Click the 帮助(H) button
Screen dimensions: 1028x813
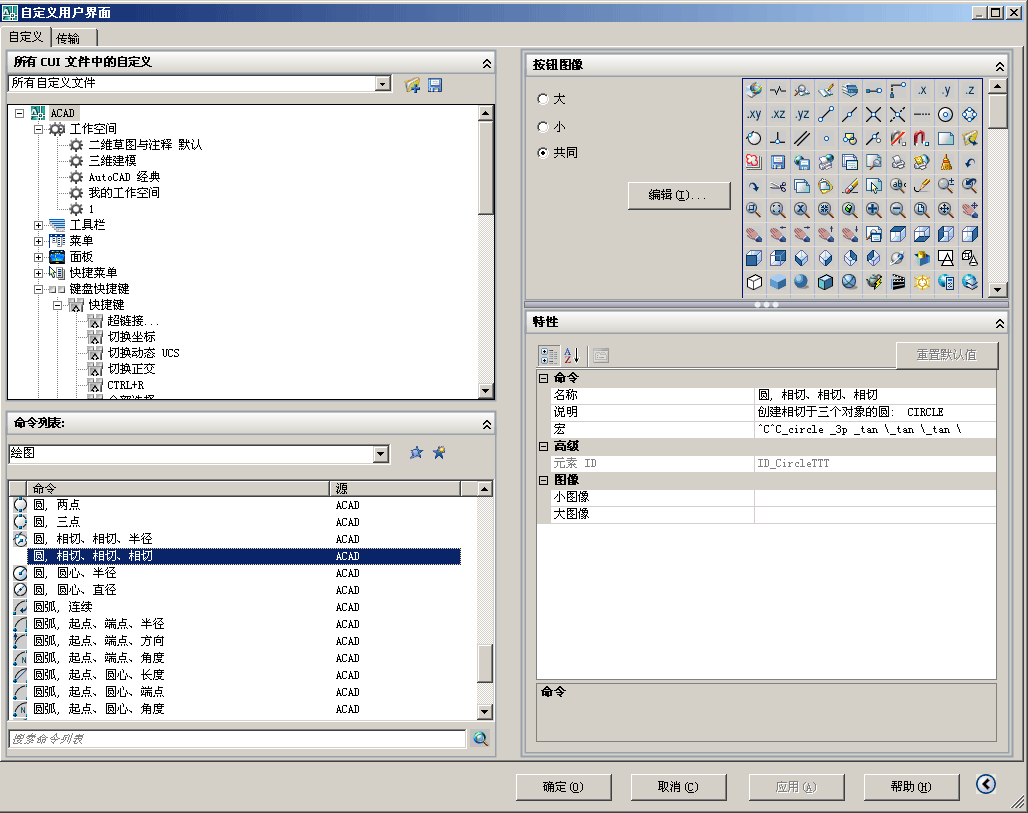pyautogui.click(x=911, y=787)
